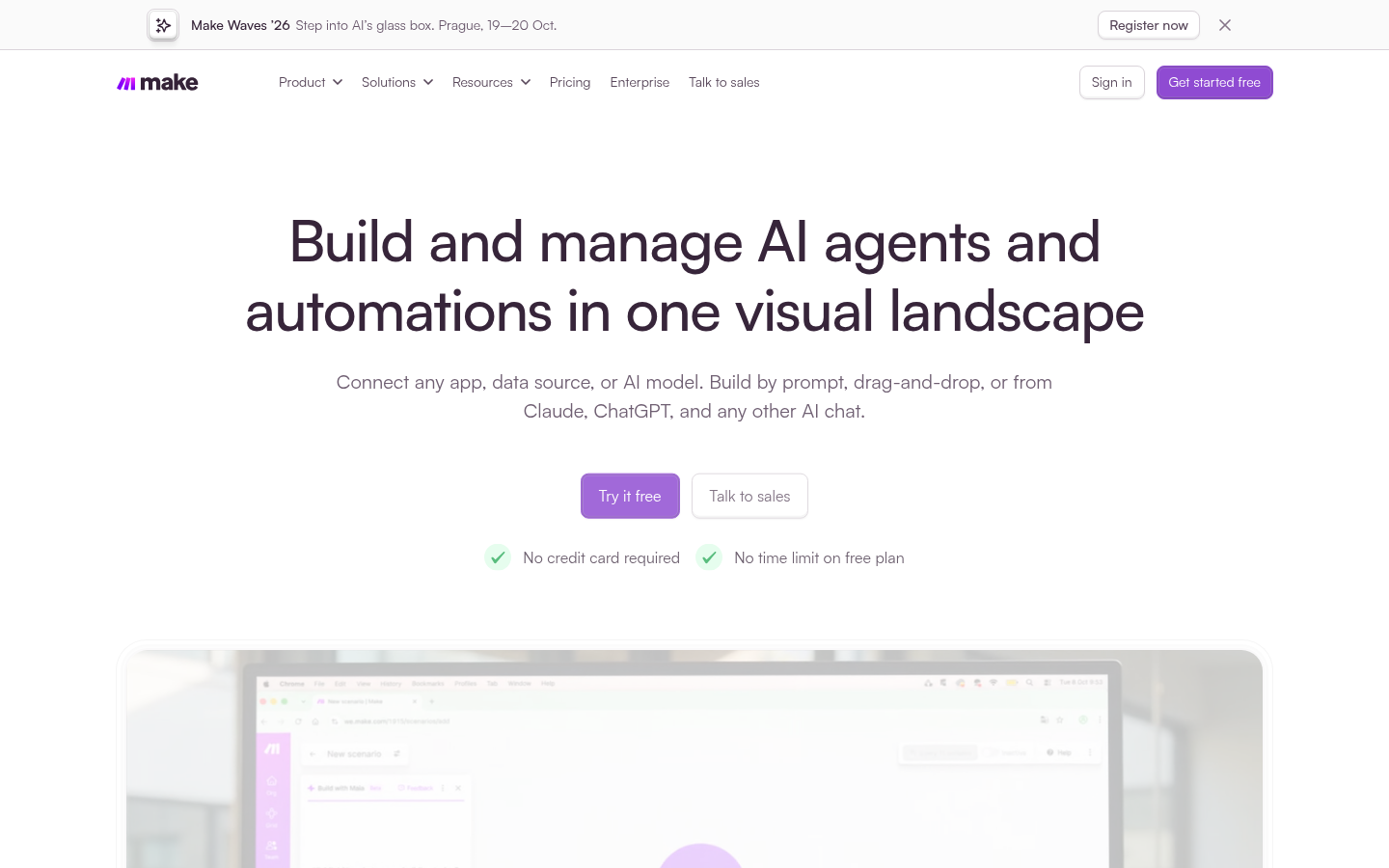Click the Get started free button
This screenshot has width=1389, height=868.
point(1214,83)
